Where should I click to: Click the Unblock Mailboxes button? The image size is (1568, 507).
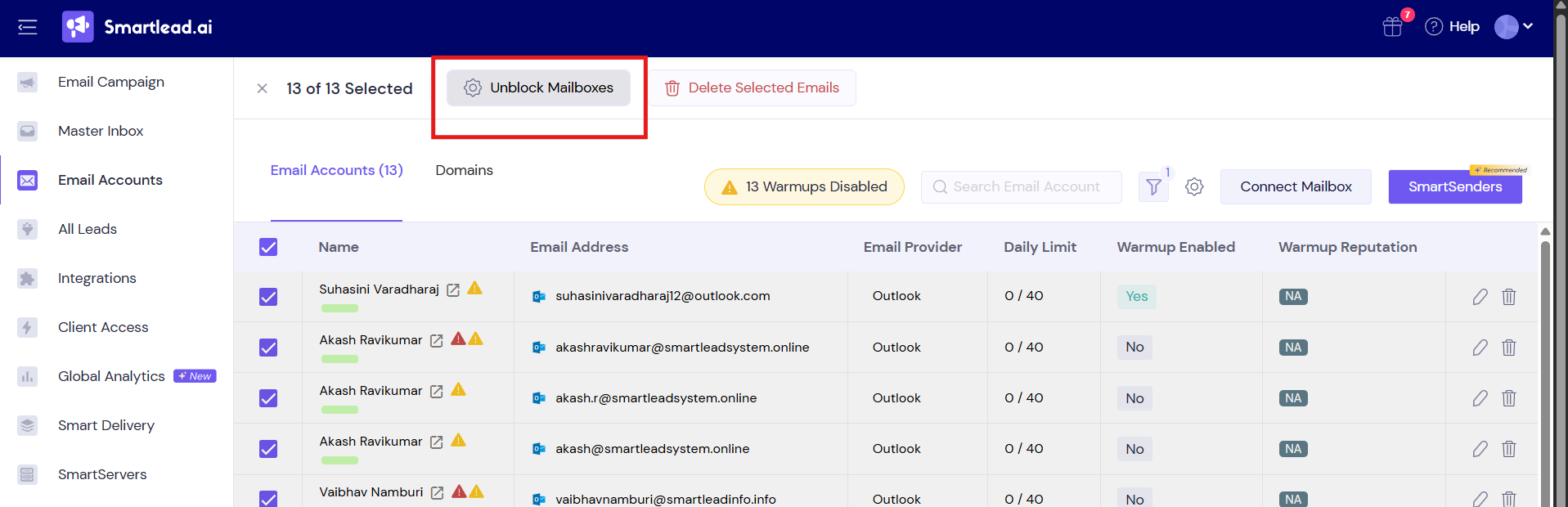coord(538,87)
